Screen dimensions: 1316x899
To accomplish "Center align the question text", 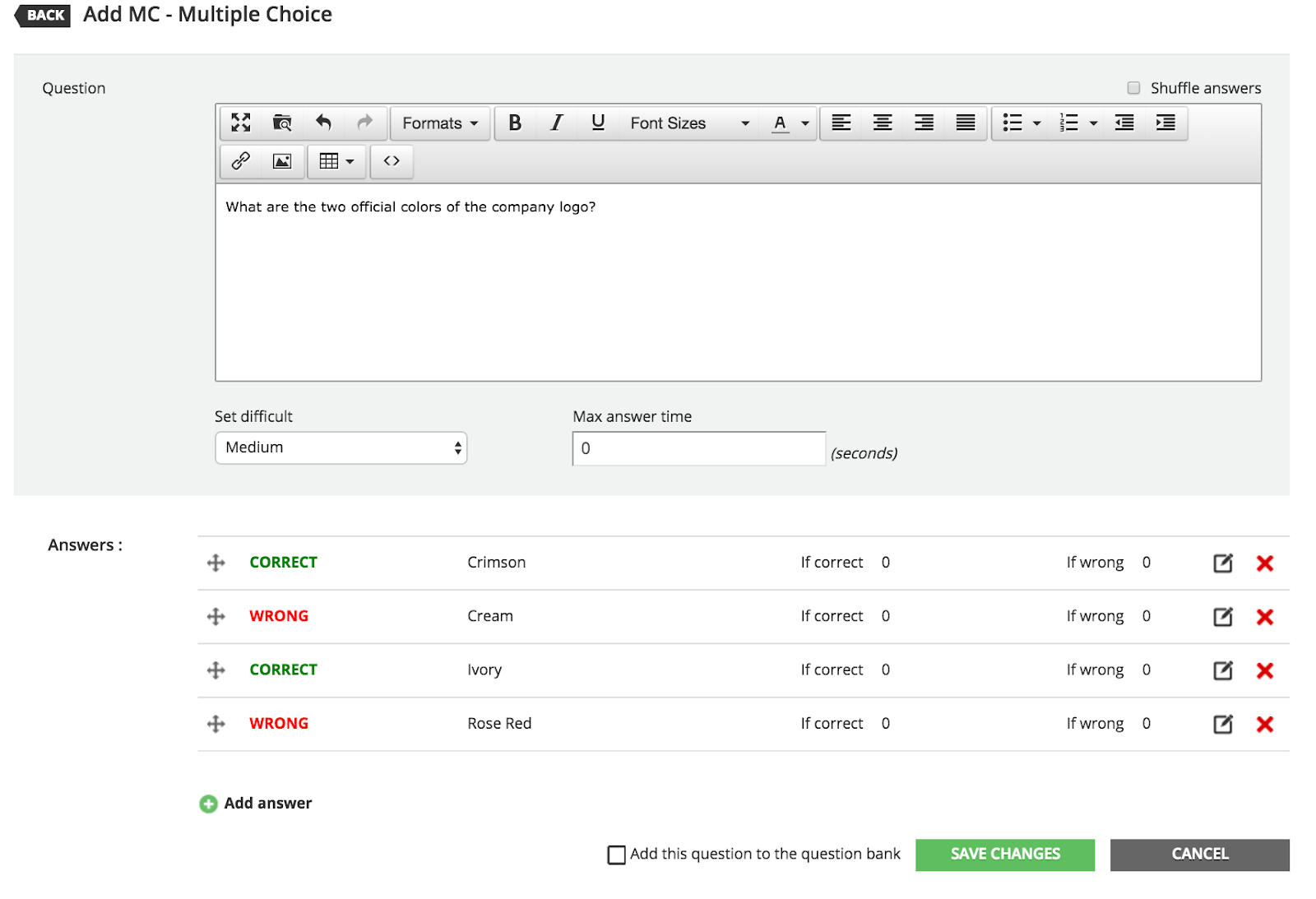I will pos(883,123).
